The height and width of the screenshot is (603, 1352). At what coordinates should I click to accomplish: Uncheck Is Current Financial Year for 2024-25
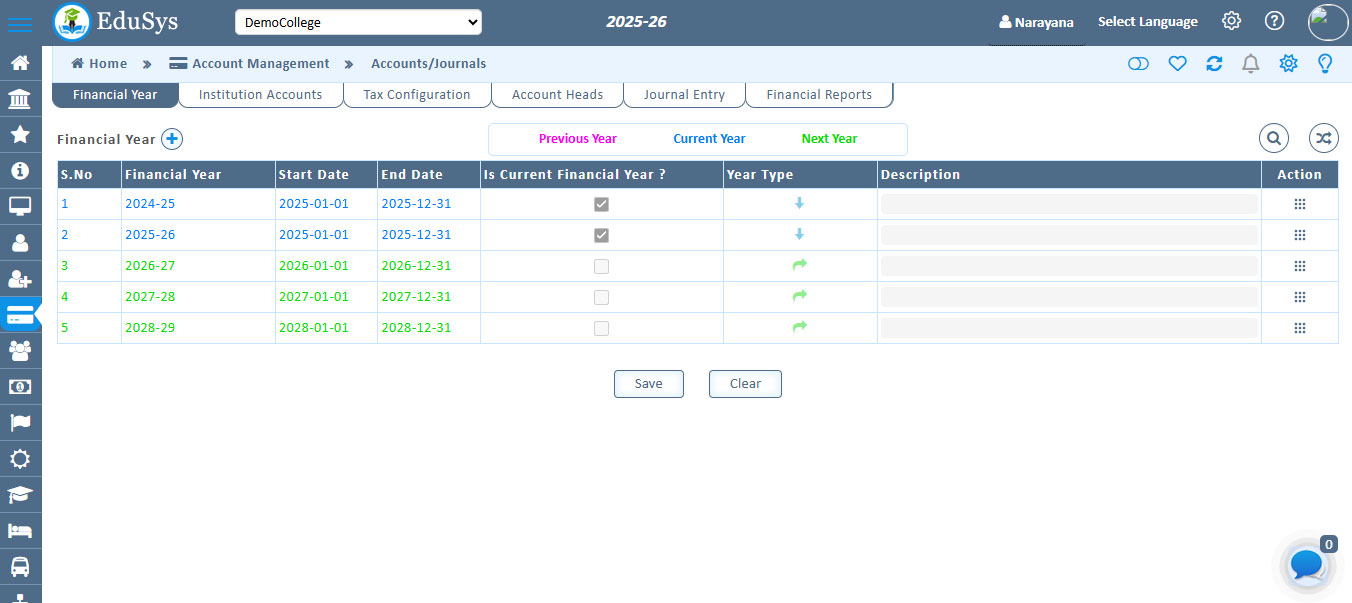click(601, 204)
